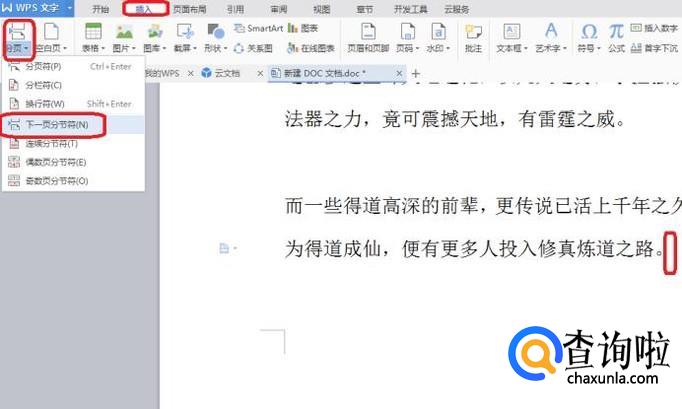Viewport: 682px width, 409px height.
Task: Select 偶数页分节符(E) even page break
Action: [73, 162]
